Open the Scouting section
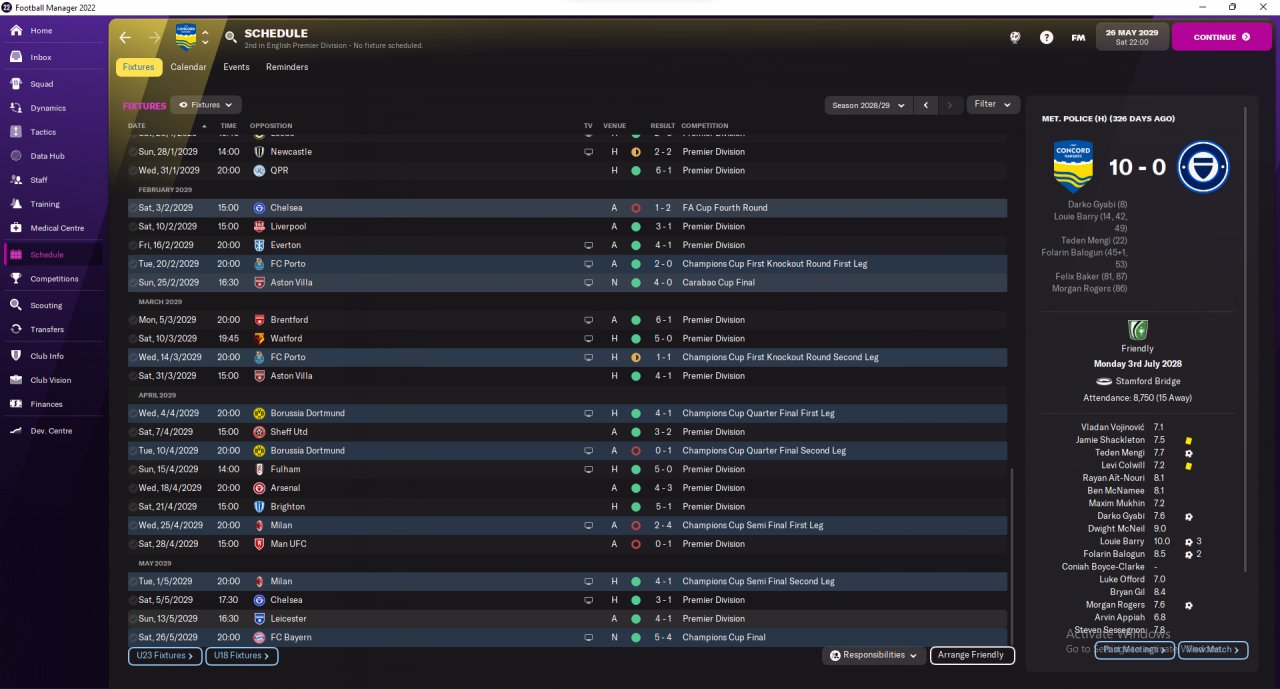The height and width of the screenshot is (689, 1280). pos(54,305)
